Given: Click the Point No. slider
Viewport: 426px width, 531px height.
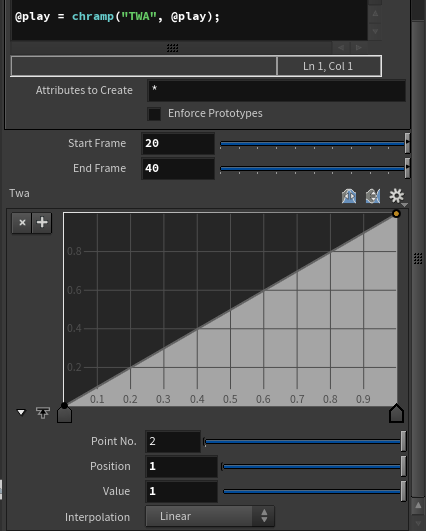Looking at the screenshot, I should (305, 442).
